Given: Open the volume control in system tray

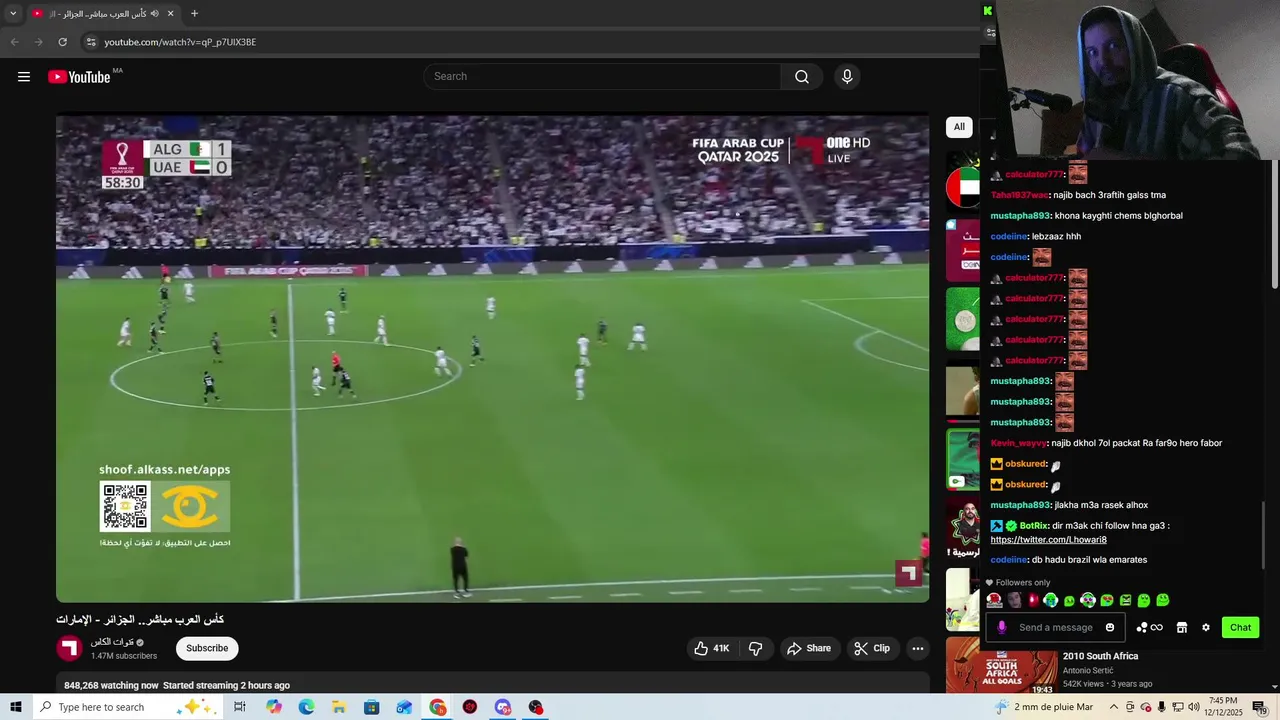Looking at the screenshot, I should click(x=1194, y=707).
